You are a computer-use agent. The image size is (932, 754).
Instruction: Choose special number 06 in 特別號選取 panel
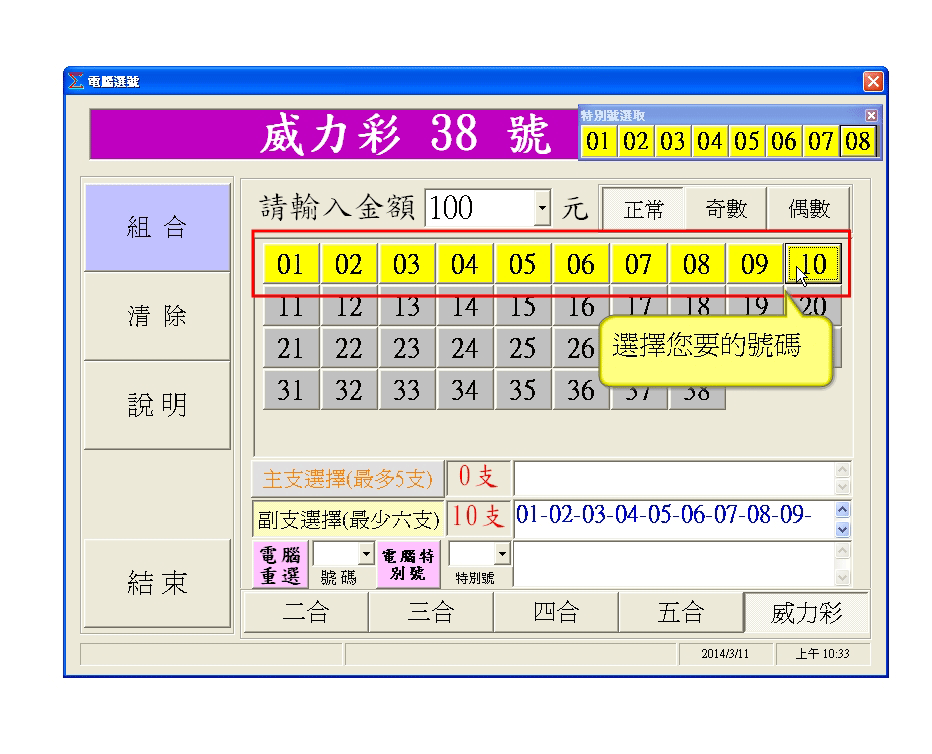783,141
